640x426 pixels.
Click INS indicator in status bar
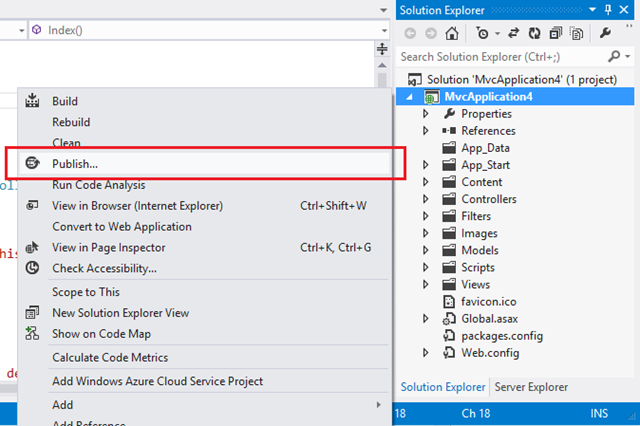click(599, 413)
